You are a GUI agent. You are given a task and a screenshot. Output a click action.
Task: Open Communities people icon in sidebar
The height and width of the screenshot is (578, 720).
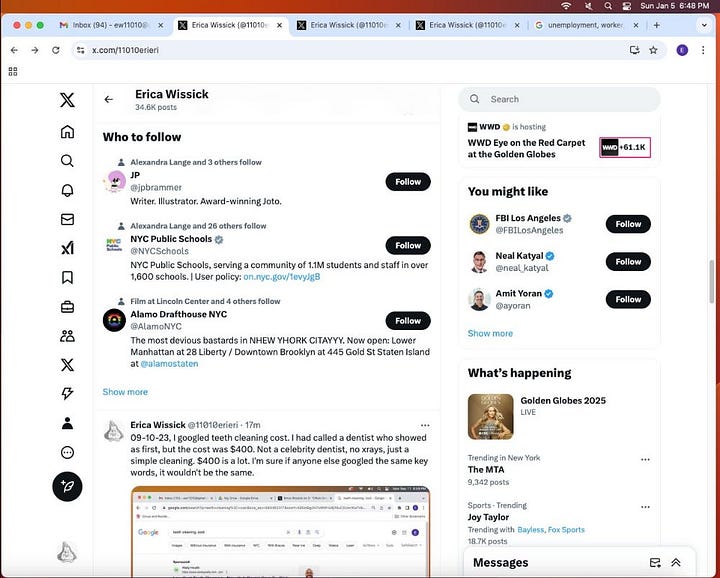(67, 336)
